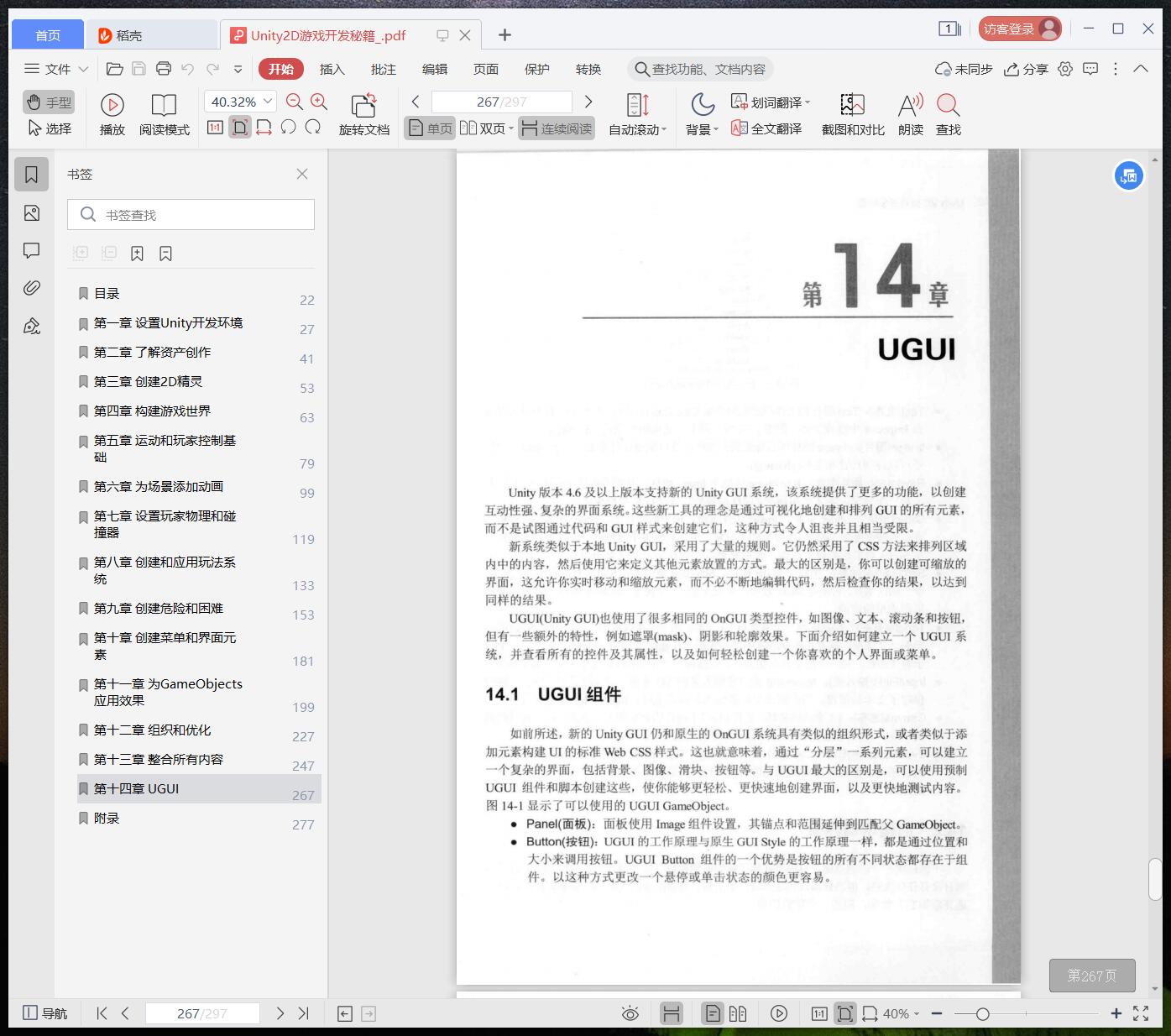Image resolution: width=1171 pixels, height=1036 pixels.
Task: Fit page toolbar icon
Action: click(x=240, y=128)
